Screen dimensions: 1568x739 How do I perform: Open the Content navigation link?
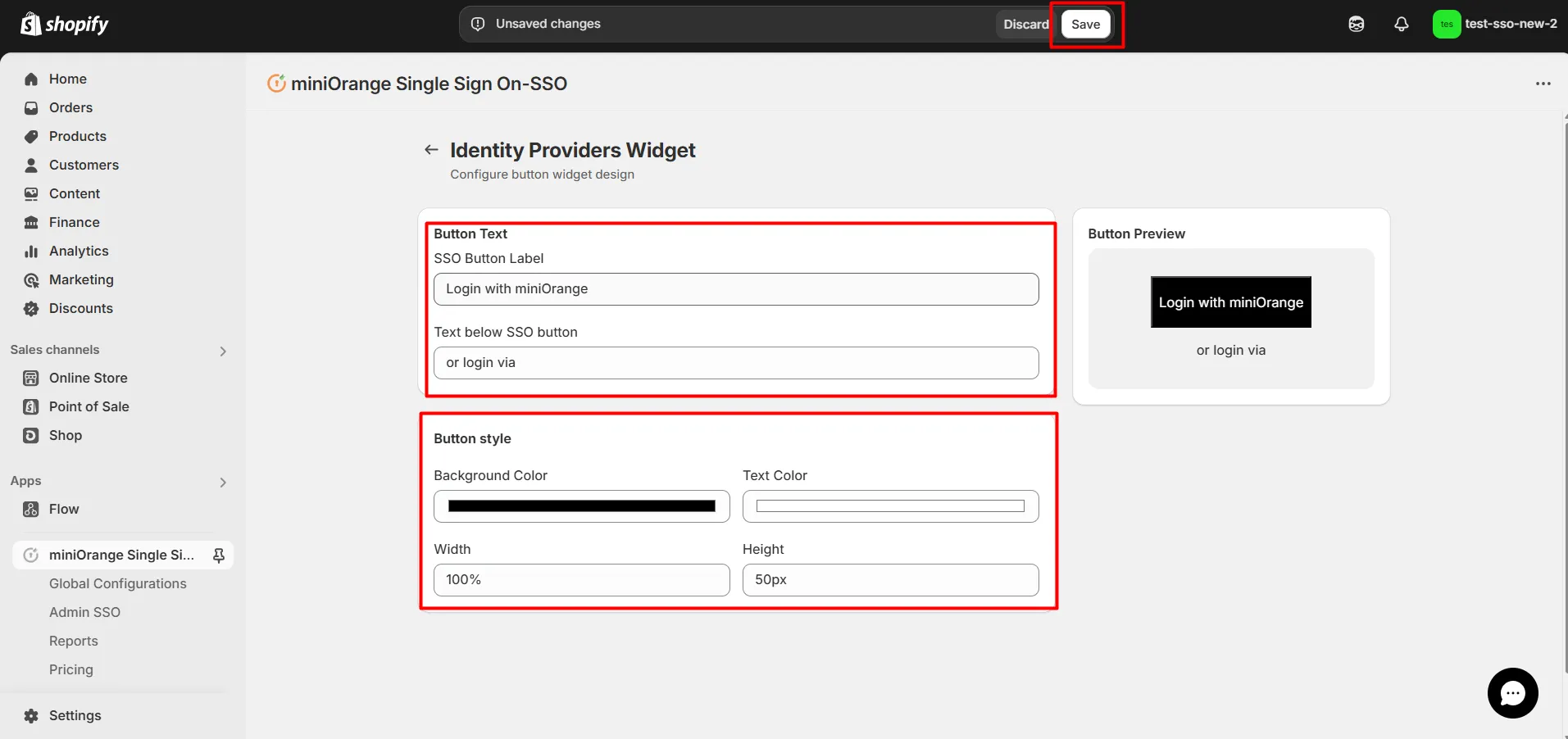click(75, 194)
